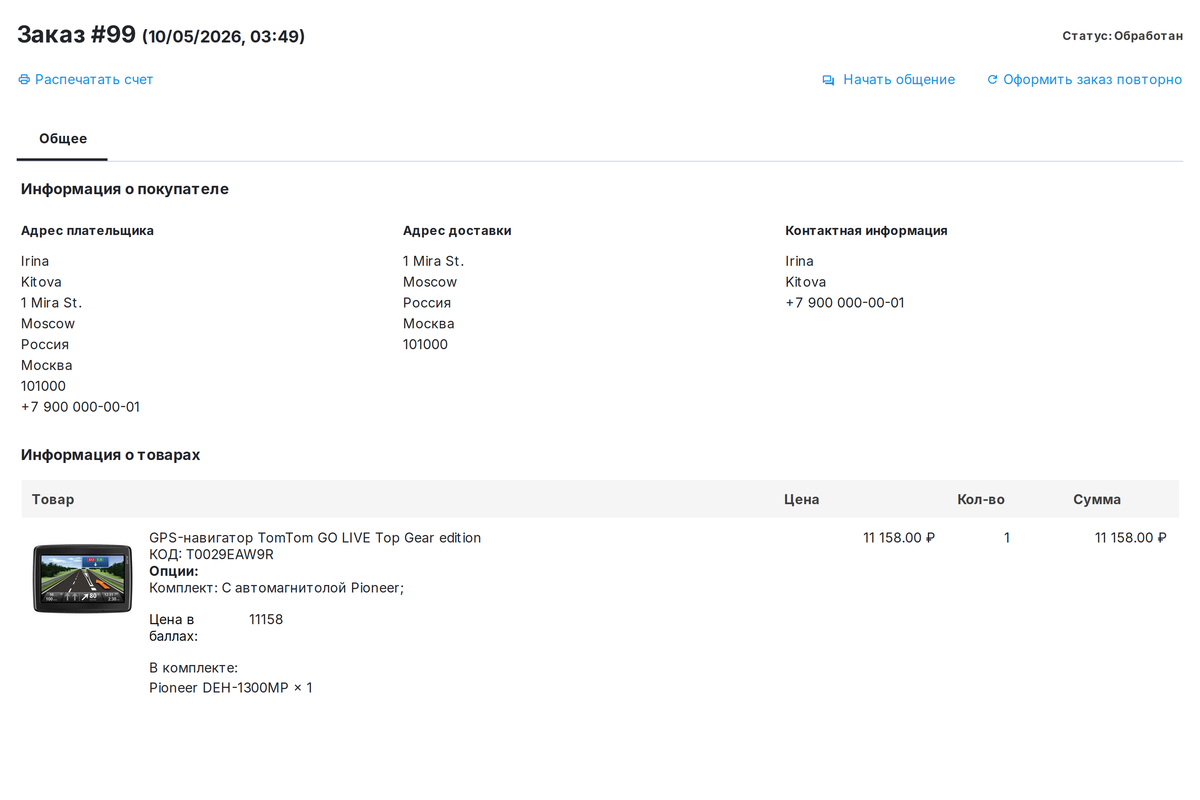
Task: Click the Сумма column header
Action: [1097, 500]
